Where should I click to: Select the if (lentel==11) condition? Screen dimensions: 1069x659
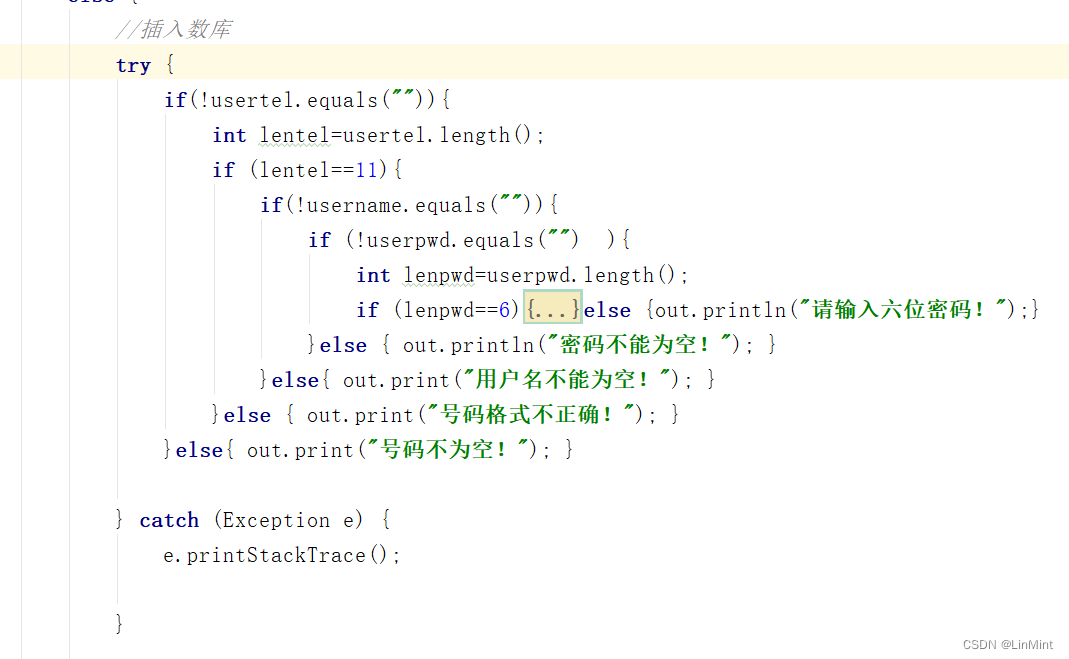(x=300, y=169)
